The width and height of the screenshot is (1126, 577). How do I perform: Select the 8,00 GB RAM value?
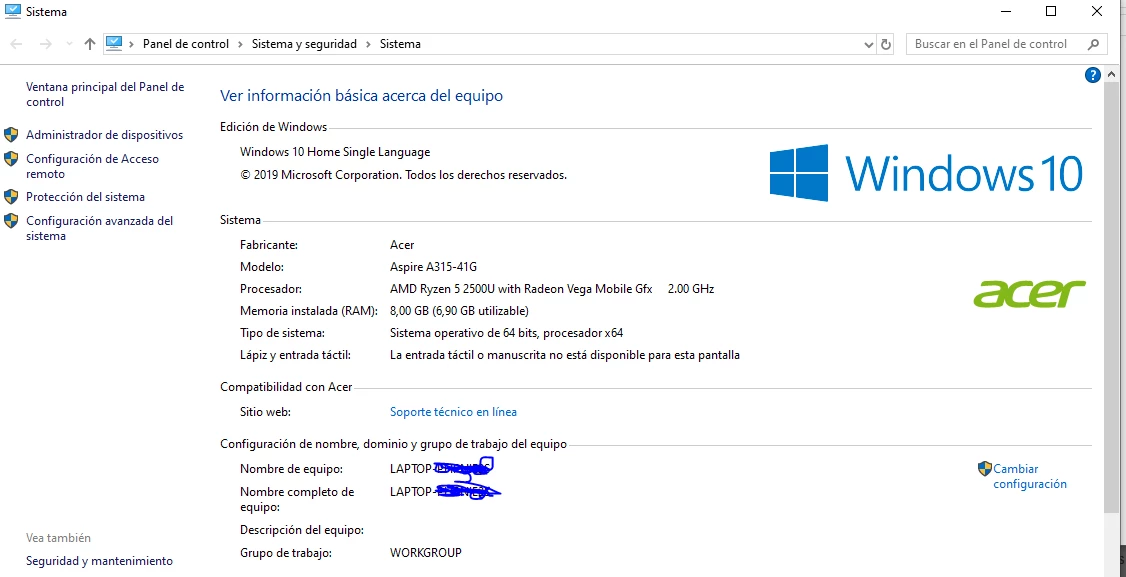(459, 311)
